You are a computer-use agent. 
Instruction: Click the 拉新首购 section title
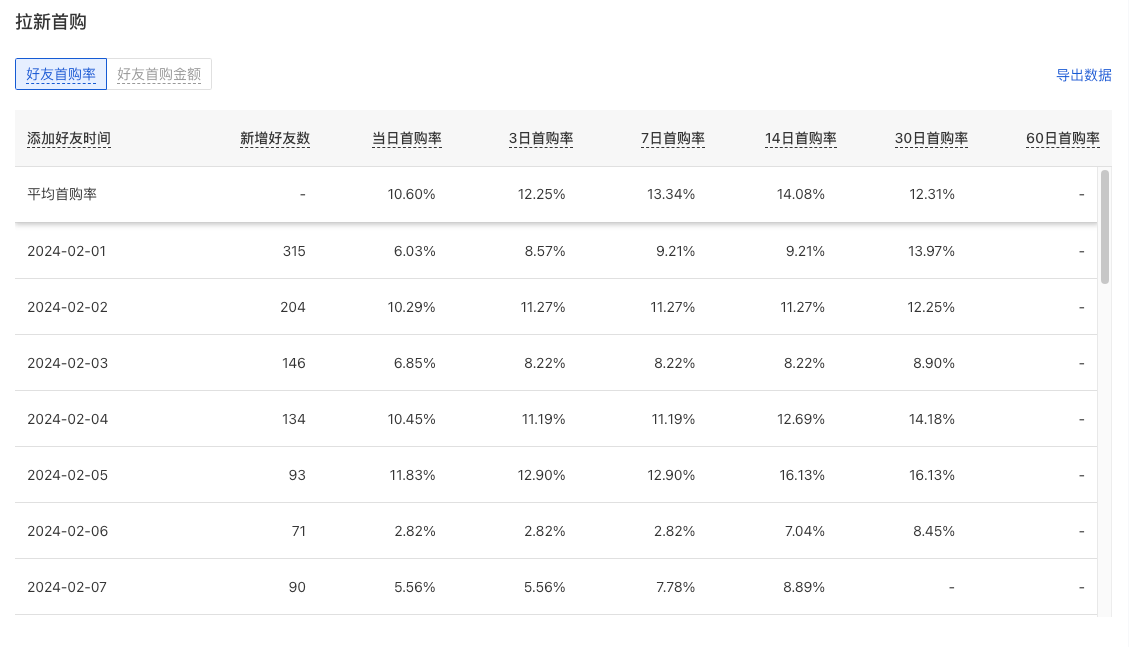[x=51, y=22]
